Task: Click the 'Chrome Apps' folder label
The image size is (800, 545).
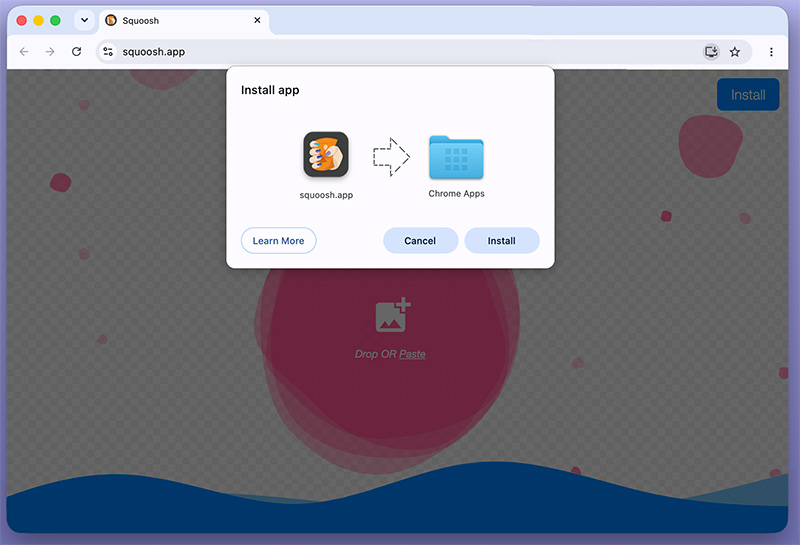Action: pos(457,193)
